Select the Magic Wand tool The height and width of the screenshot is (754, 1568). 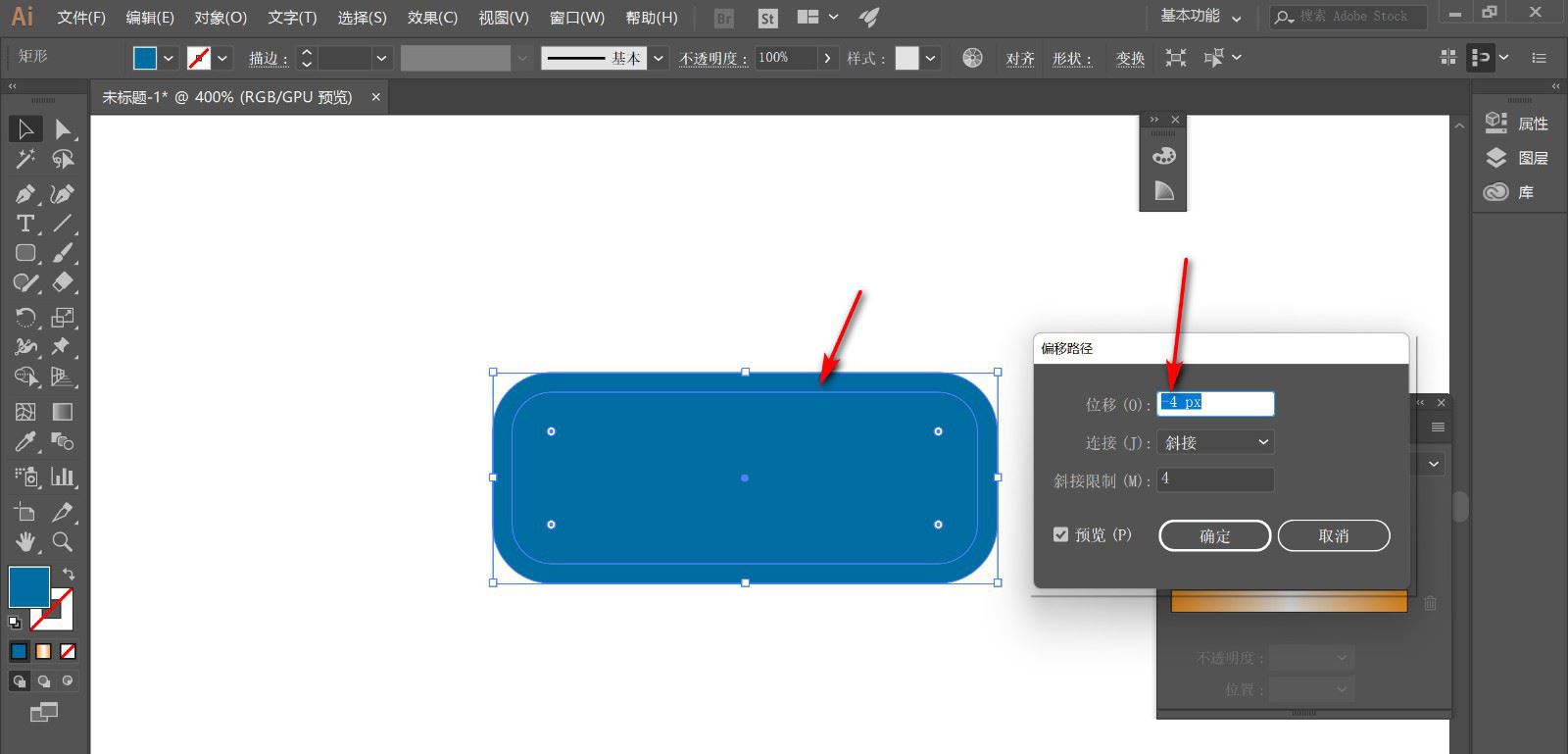pyautogui.click(x=25, y=159)
